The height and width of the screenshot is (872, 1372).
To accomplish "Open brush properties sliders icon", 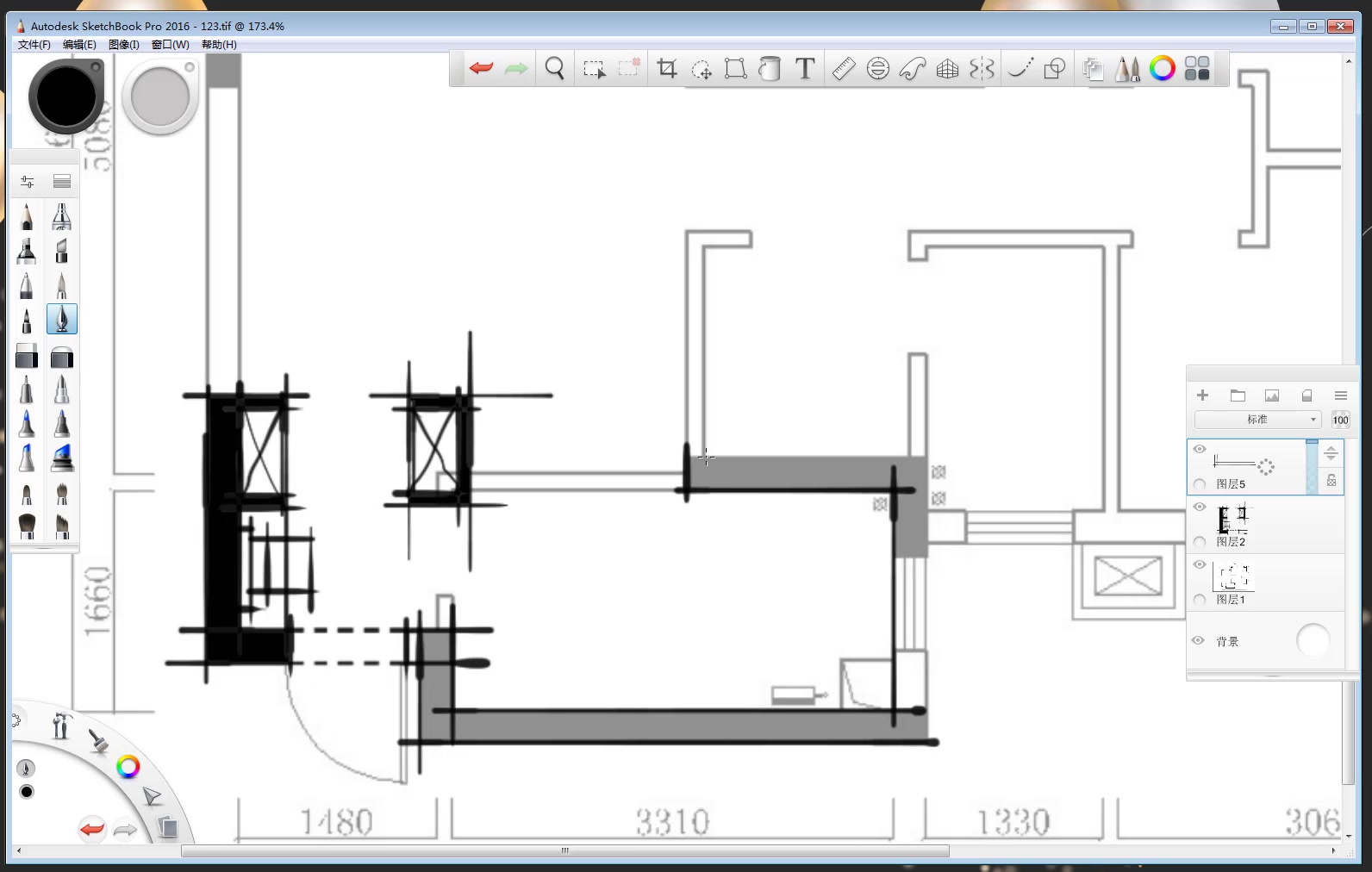I will [x=27, y=181].
